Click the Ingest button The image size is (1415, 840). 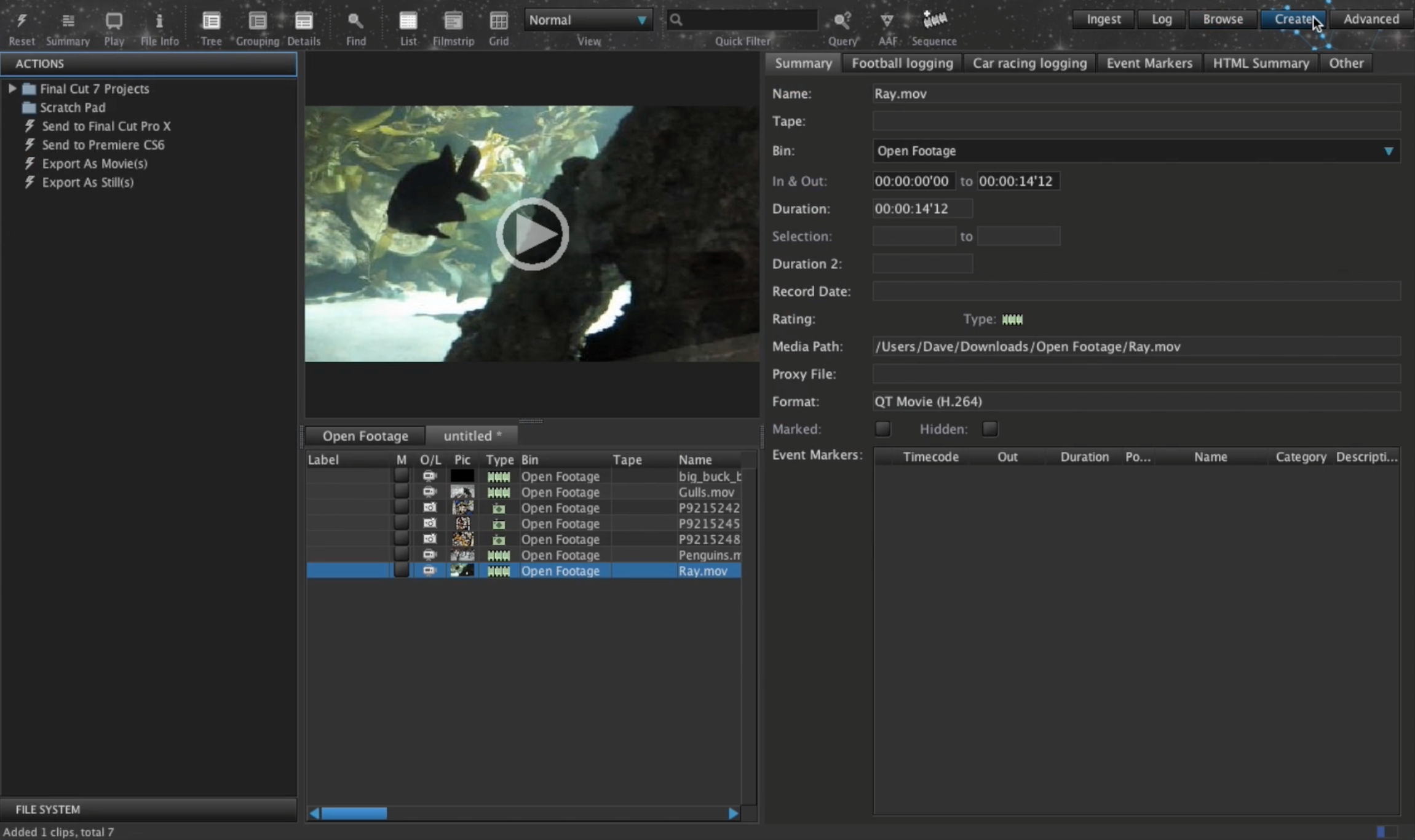[x=1103, y=19]
